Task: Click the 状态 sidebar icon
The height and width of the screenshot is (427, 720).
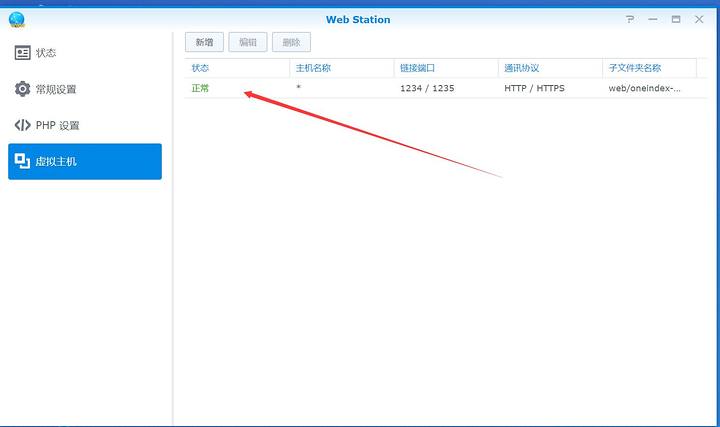Action: click(x=22, y=53)
